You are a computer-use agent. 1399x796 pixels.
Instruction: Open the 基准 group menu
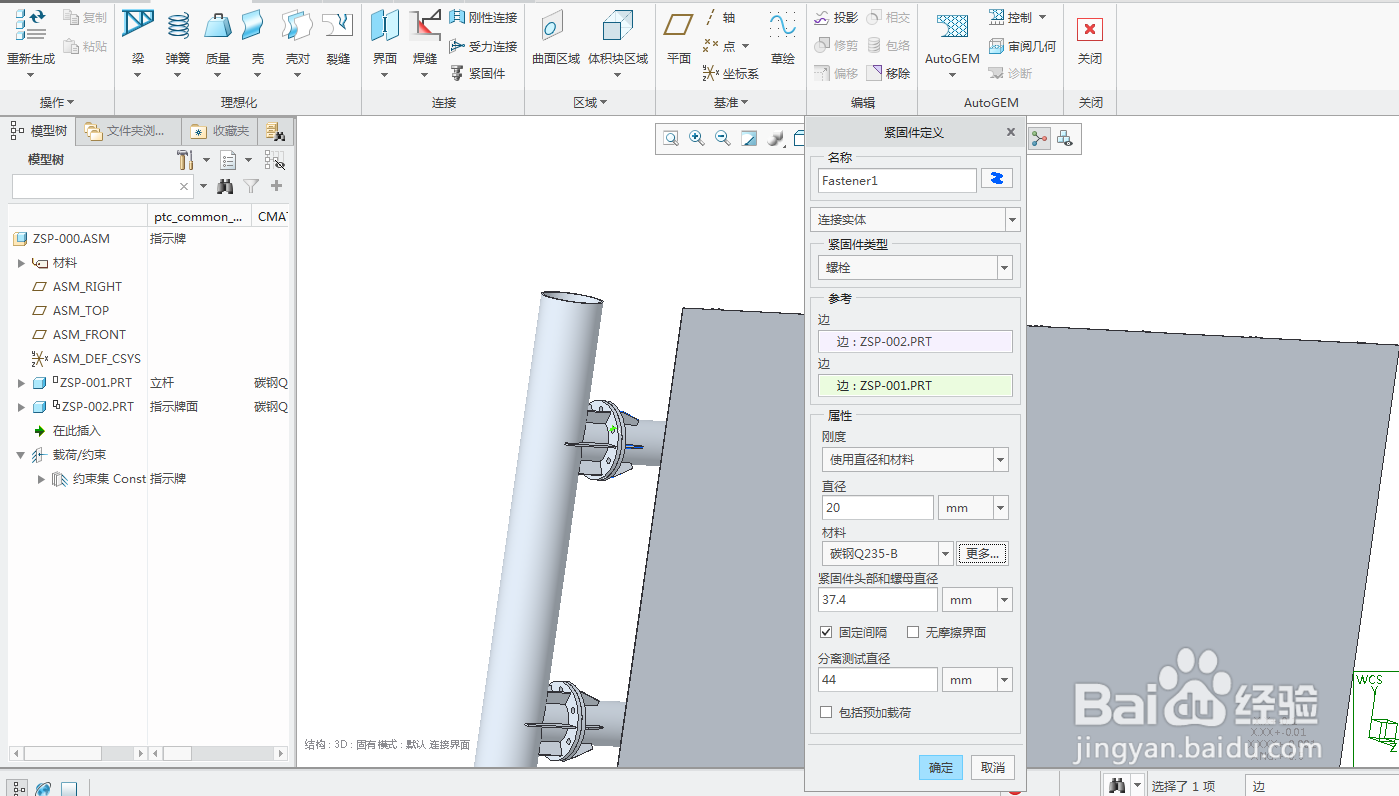(731, 102)
